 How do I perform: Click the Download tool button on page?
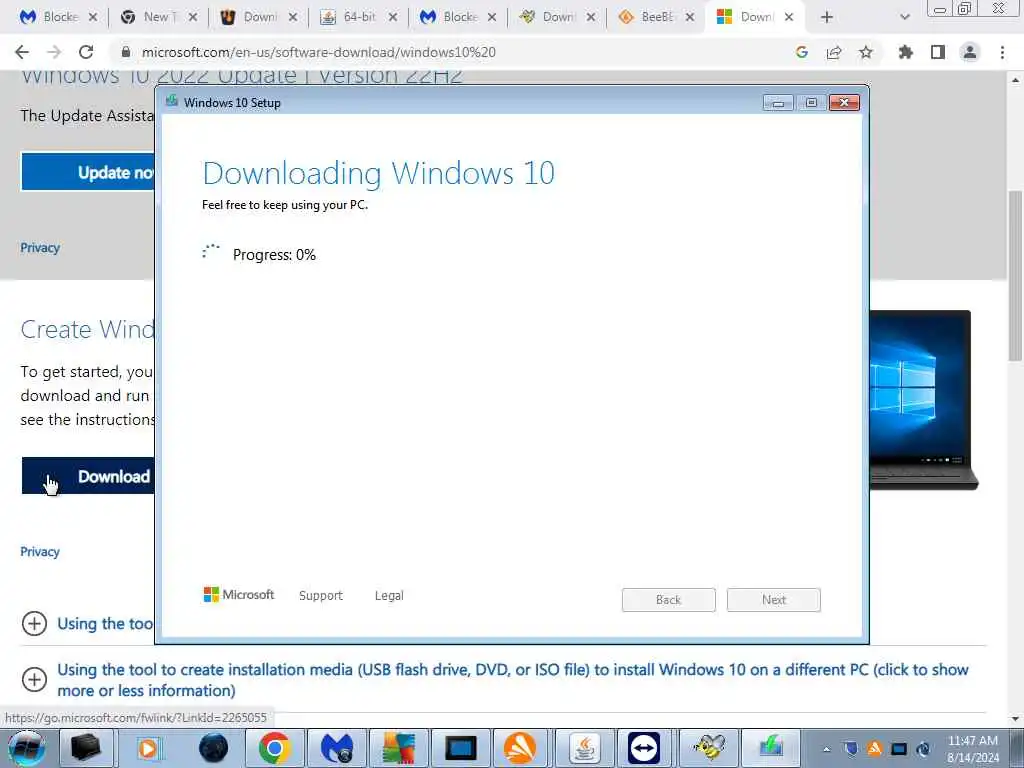tap(88, 476)
